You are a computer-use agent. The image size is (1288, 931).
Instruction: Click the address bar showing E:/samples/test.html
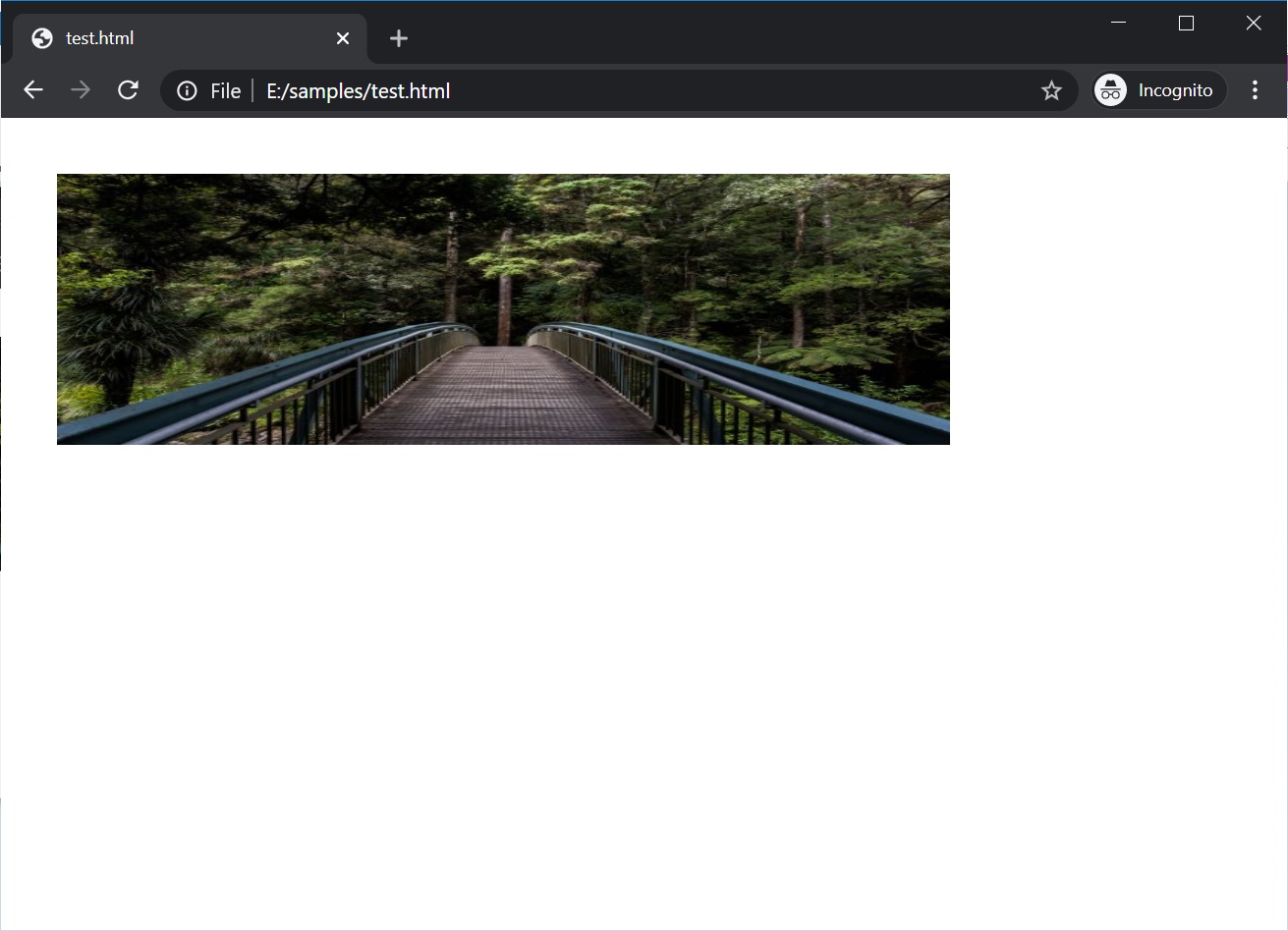[x=589, y=90]
